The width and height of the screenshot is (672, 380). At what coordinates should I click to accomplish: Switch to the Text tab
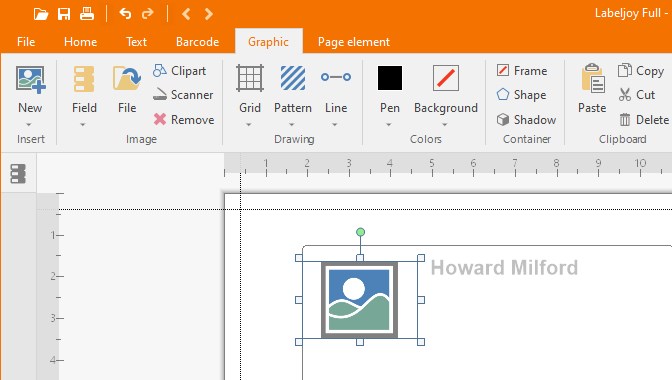(x=136, y=42)
